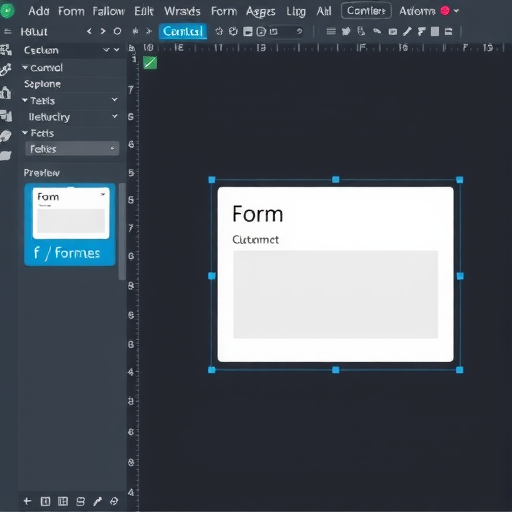Open the Fallow menu

109,11
